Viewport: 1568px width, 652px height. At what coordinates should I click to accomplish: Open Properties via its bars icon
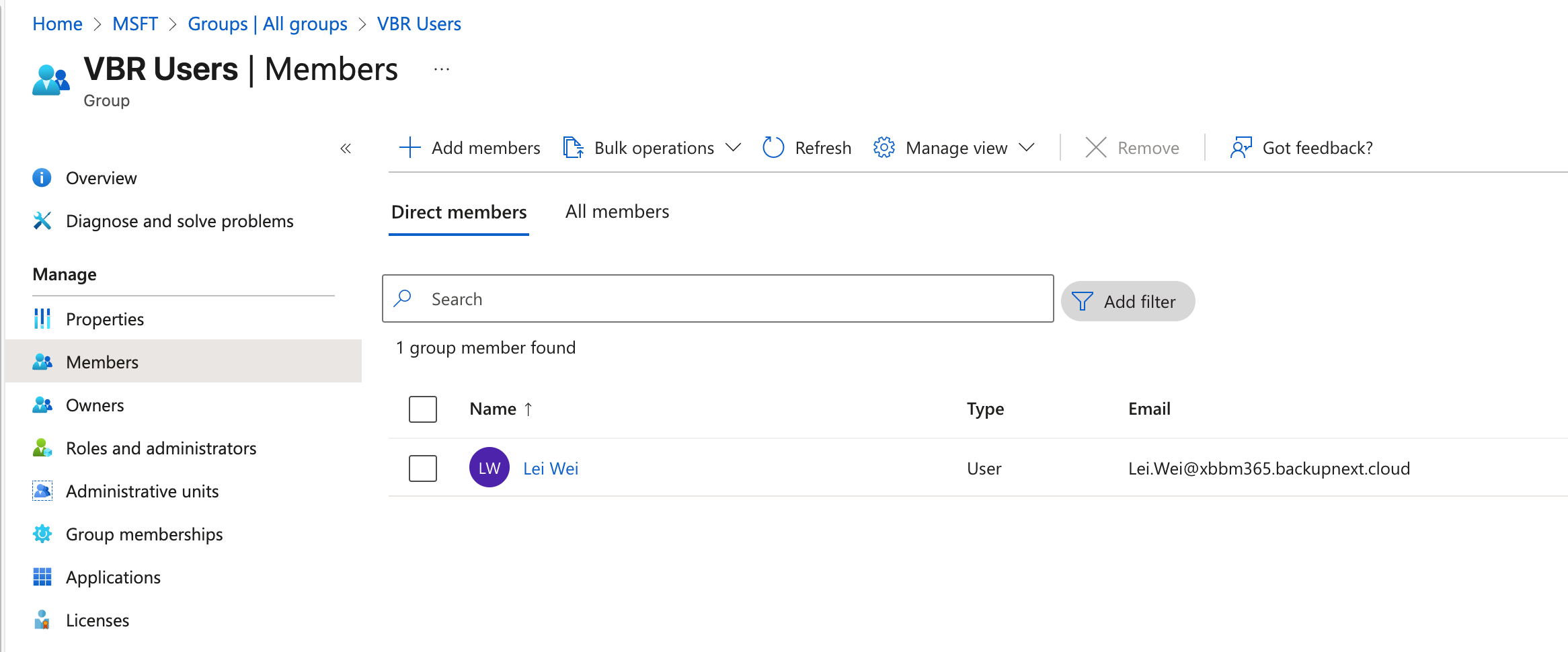pos(42,319)
